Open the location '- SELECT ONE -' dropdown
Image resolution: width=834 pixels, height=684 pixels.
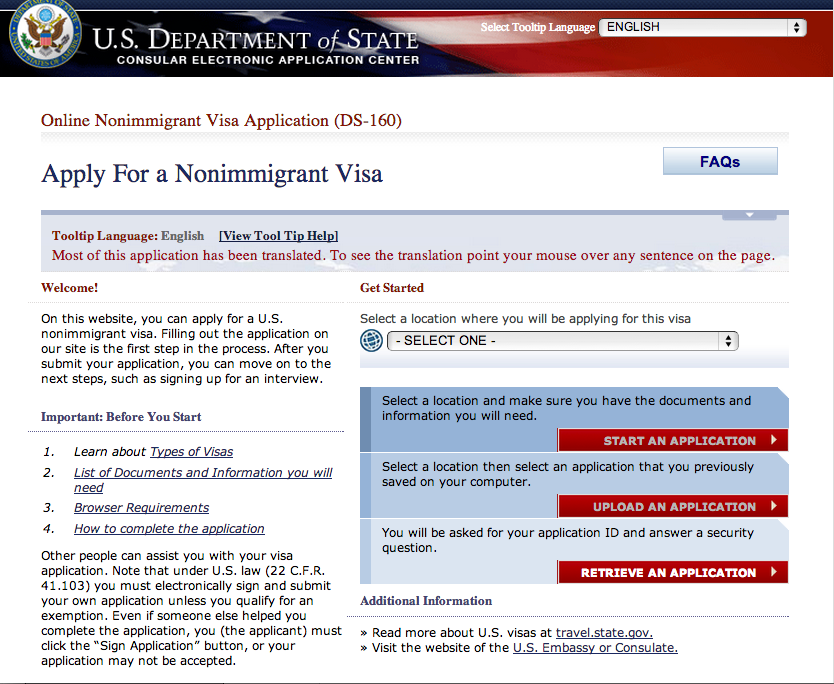pyautogui.click(x=562, y=341)
